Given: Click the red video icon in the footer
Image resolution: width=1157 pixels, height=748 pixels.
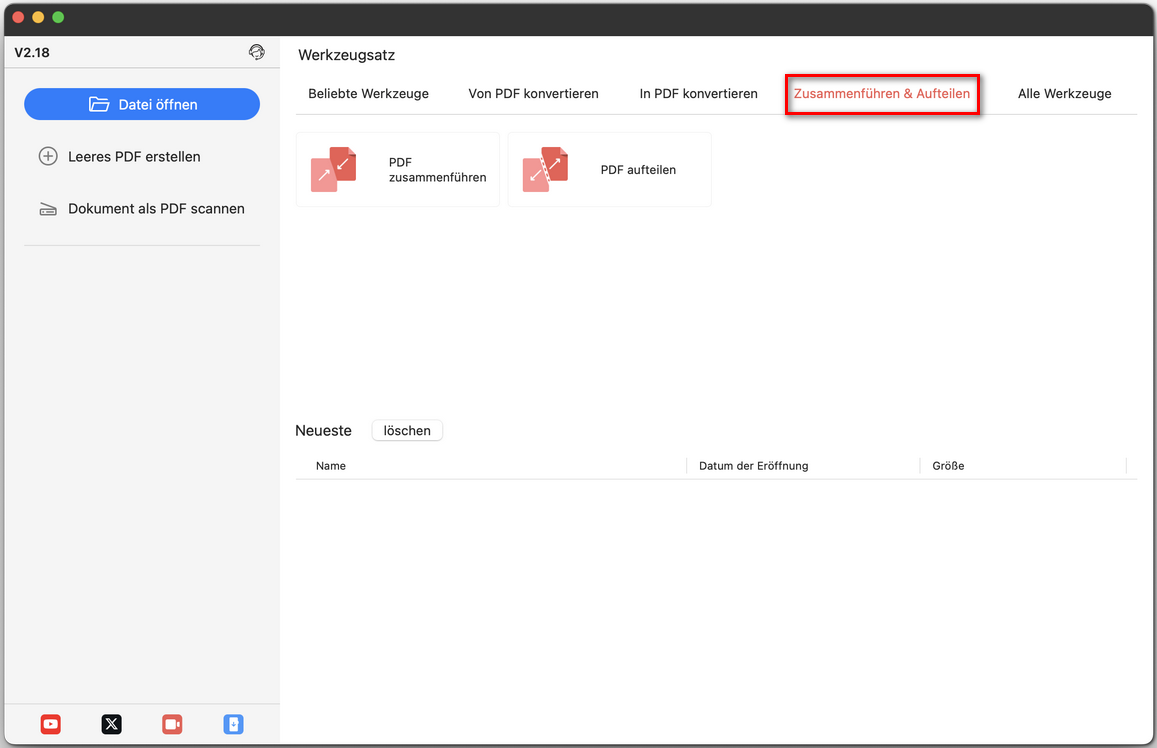Looking at the screenshot, I should point(171,724).
